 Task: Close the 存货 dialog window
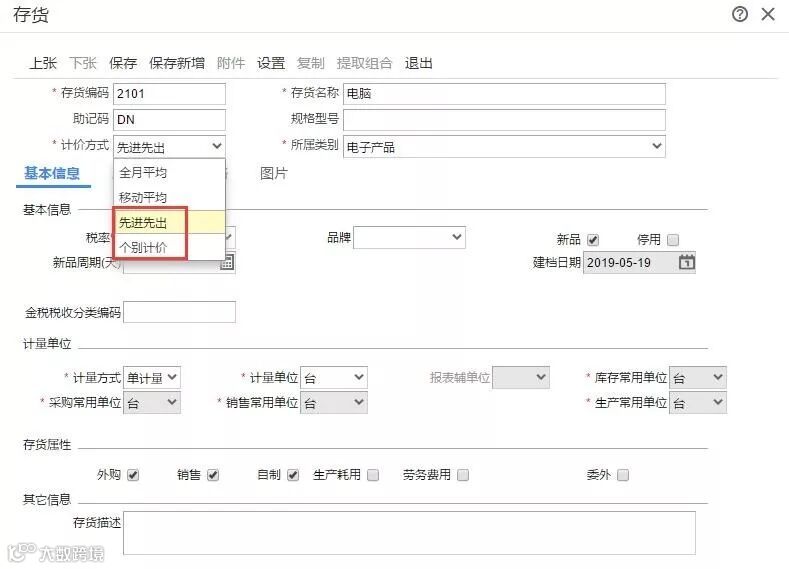(768, 14)
